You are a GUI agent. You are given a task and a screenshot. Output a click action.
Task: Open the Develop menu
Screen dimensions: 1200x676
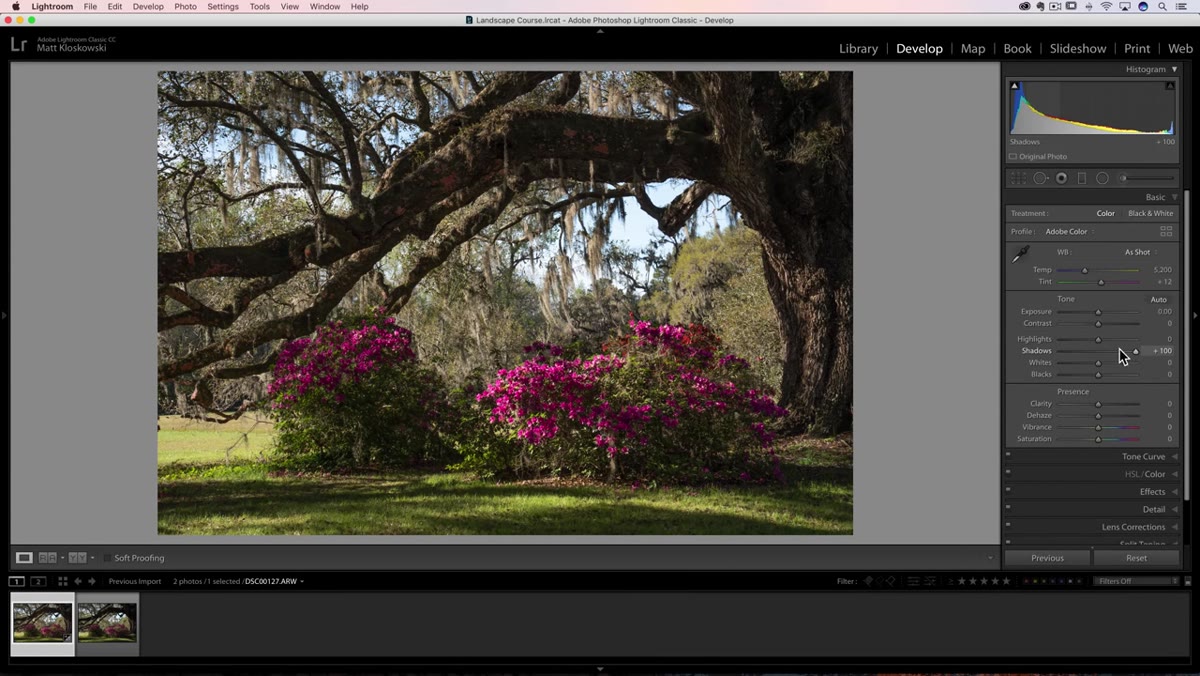click(x=148, y=6)
